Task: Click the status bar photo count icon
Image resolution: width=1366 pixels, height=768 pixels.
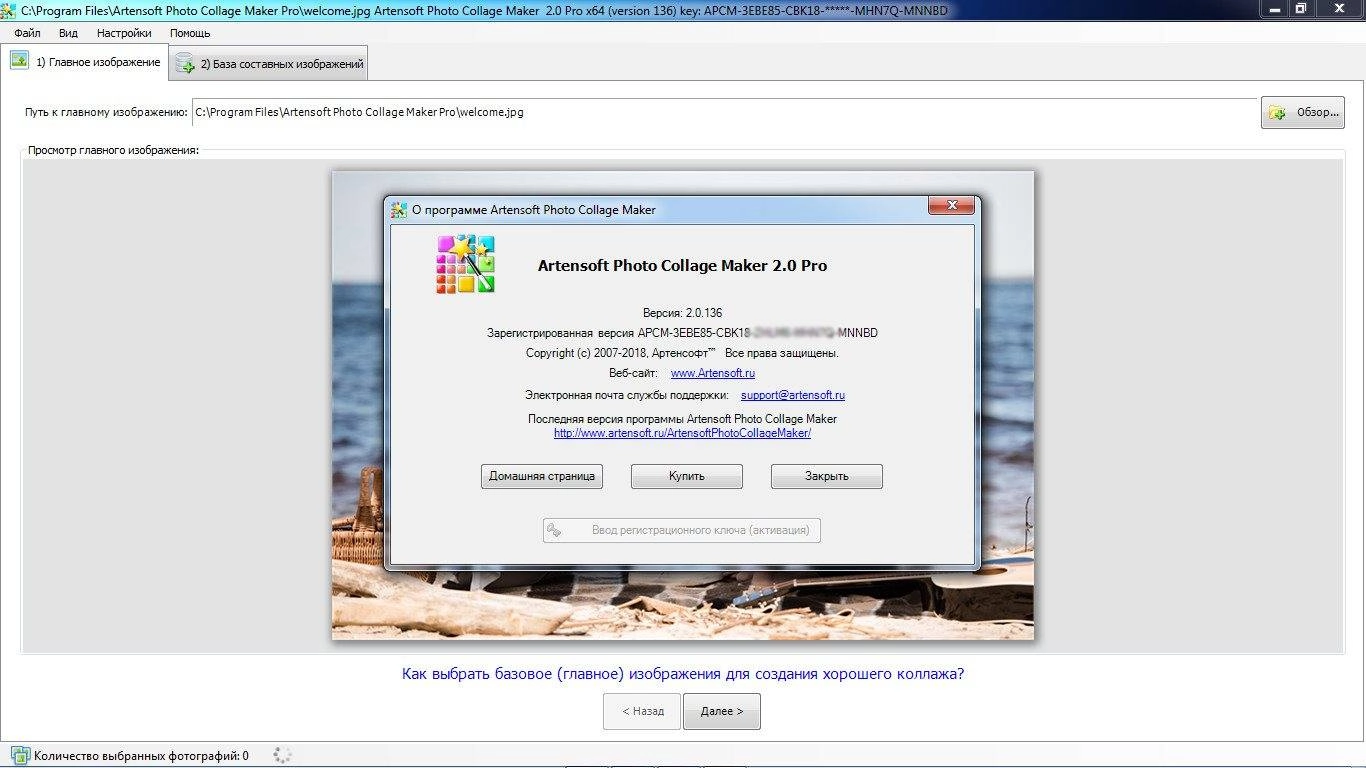Action: point(20,756)
